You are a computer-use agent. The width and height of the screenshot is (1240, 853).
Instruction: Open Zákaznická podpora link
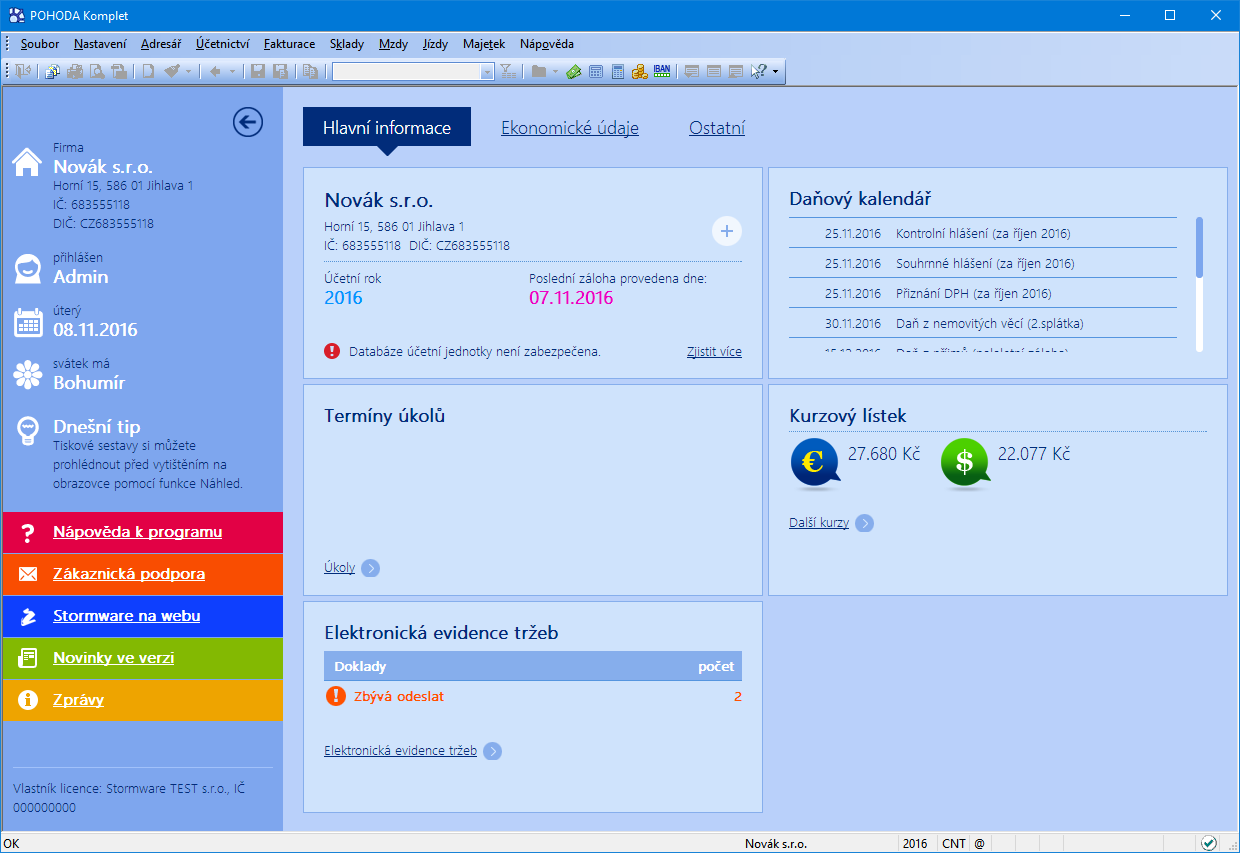pos(129,574)
